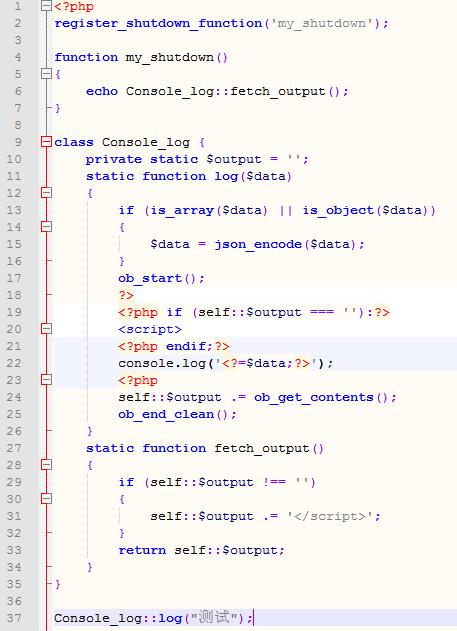The width and height of the screenshot is (457, 631).
Task: Select line number 3 in the gutter
Action: pos(18,40)
